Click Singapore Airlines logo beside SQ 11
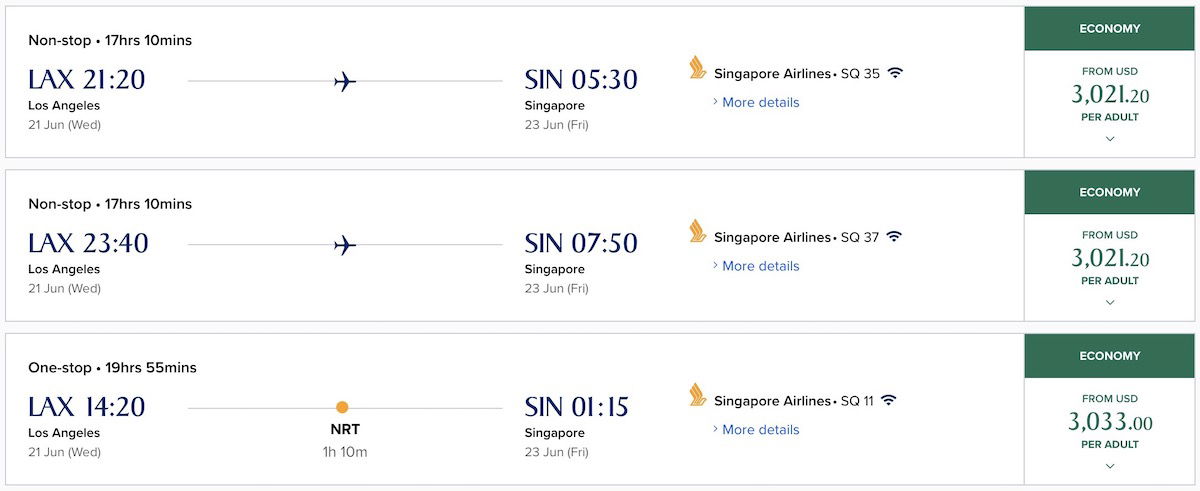This screenshot has height=491, width=1200. [698, 395]
